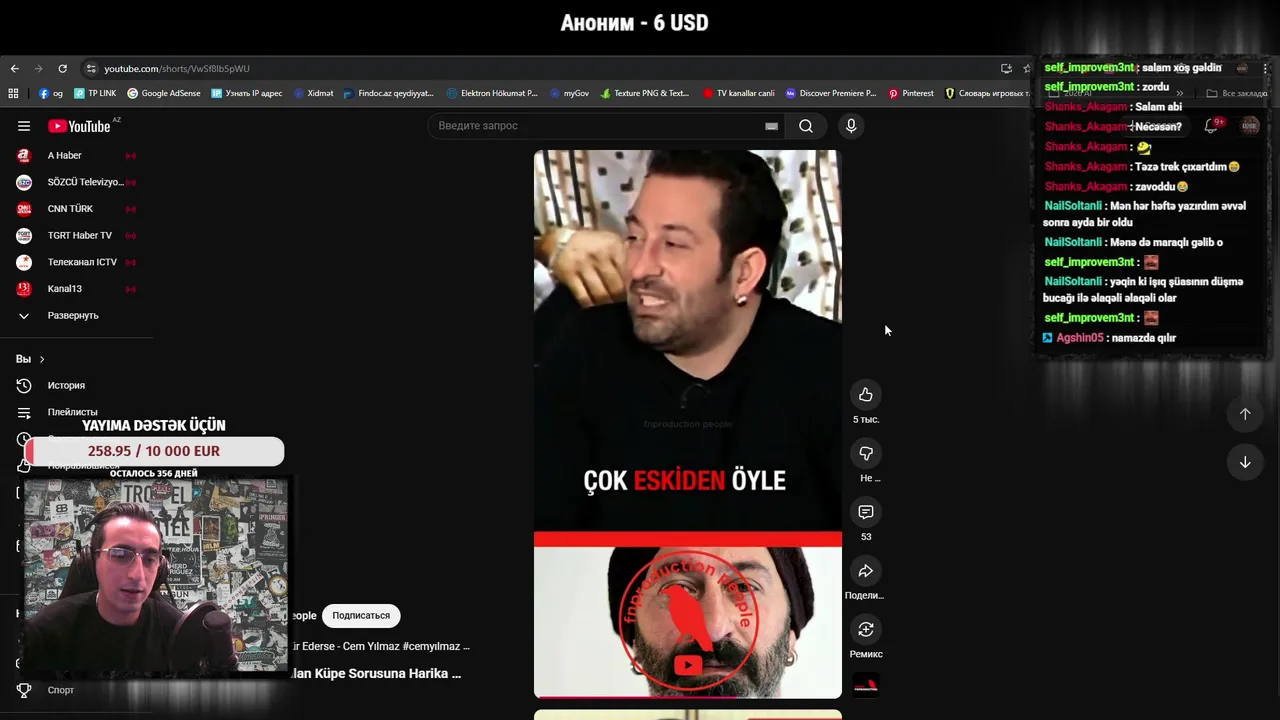Click the shorts red progress bar
The width and height of the screenshot is (1280, 720).
[688, 696]
